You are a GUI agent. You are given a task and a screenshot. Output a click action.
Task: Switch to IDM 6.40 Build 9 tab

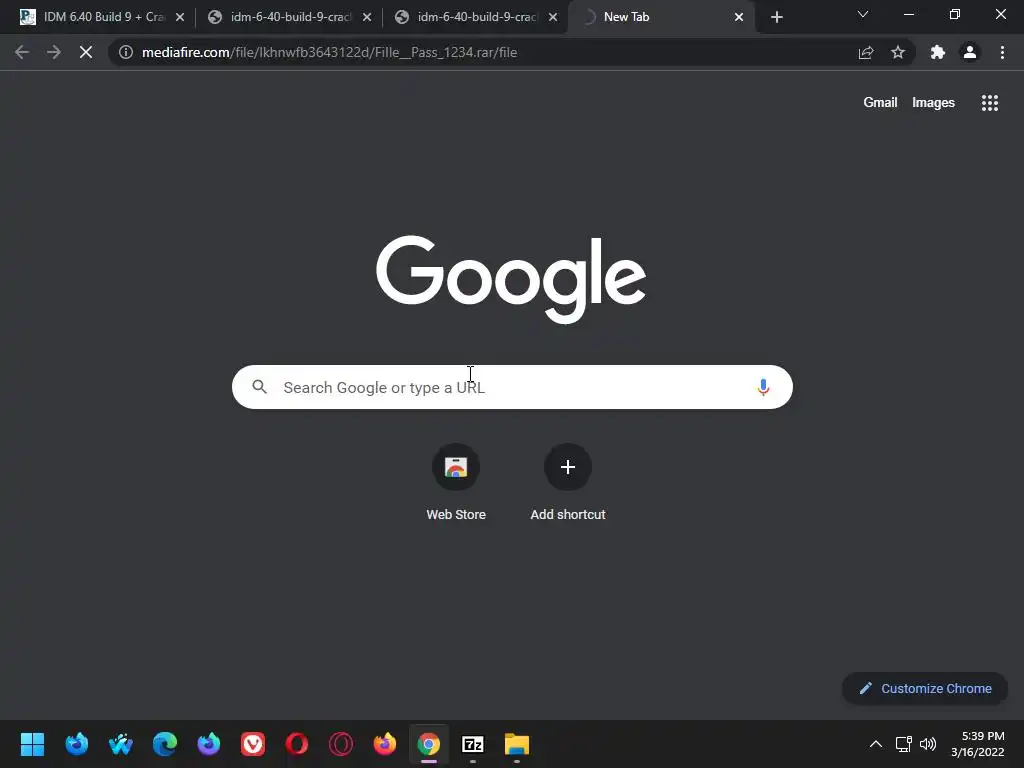click(103, 17)
